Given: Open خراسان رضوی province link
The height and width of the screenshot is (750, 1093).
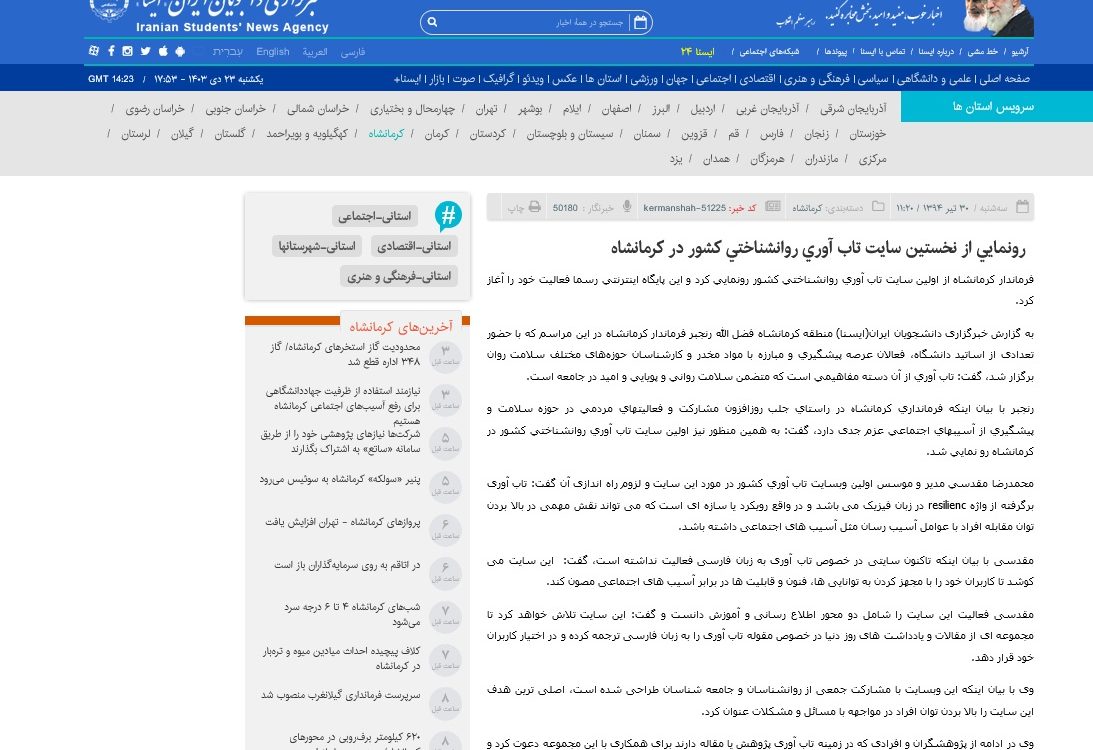Looking at the screenshot, I should pos(155,109).
